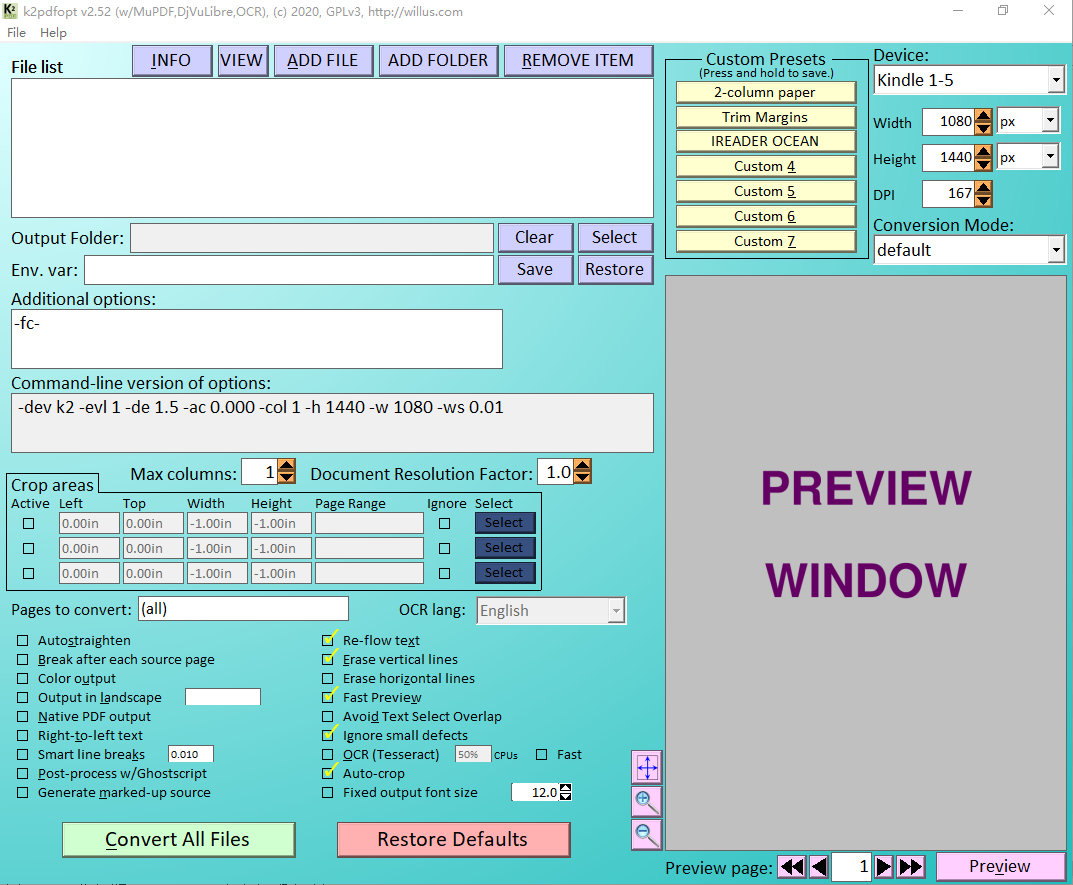Viewport: 1073px width, 885px height.
Task: Uncheck the Re-flow text option
Action: click(x=328, y=641)
